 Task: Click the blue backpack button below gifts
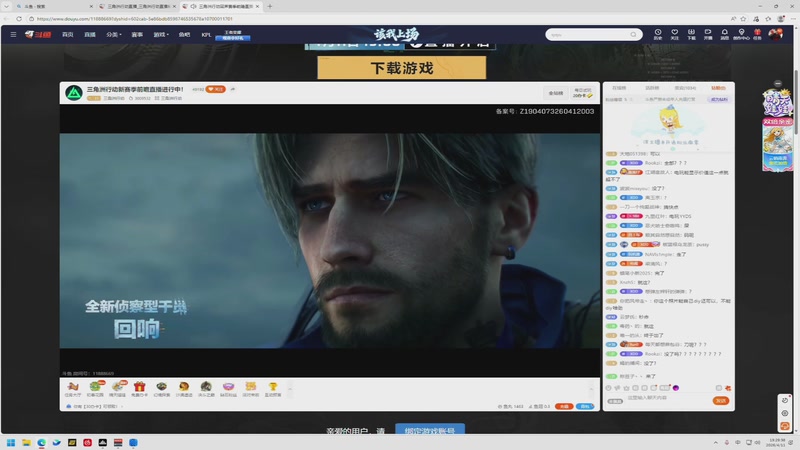pyautogui.click(x=585, y=406)
